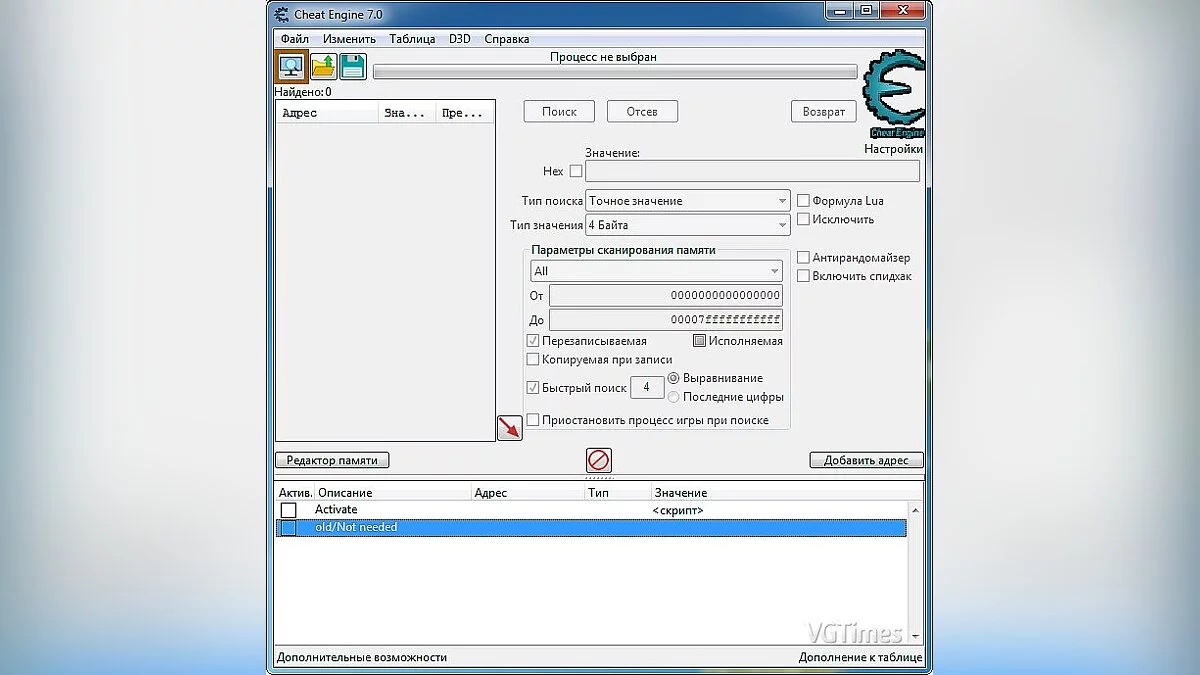1200x675 pixels.
Task: Click Добавить адрес button
Action: click(x=866, y=460)
